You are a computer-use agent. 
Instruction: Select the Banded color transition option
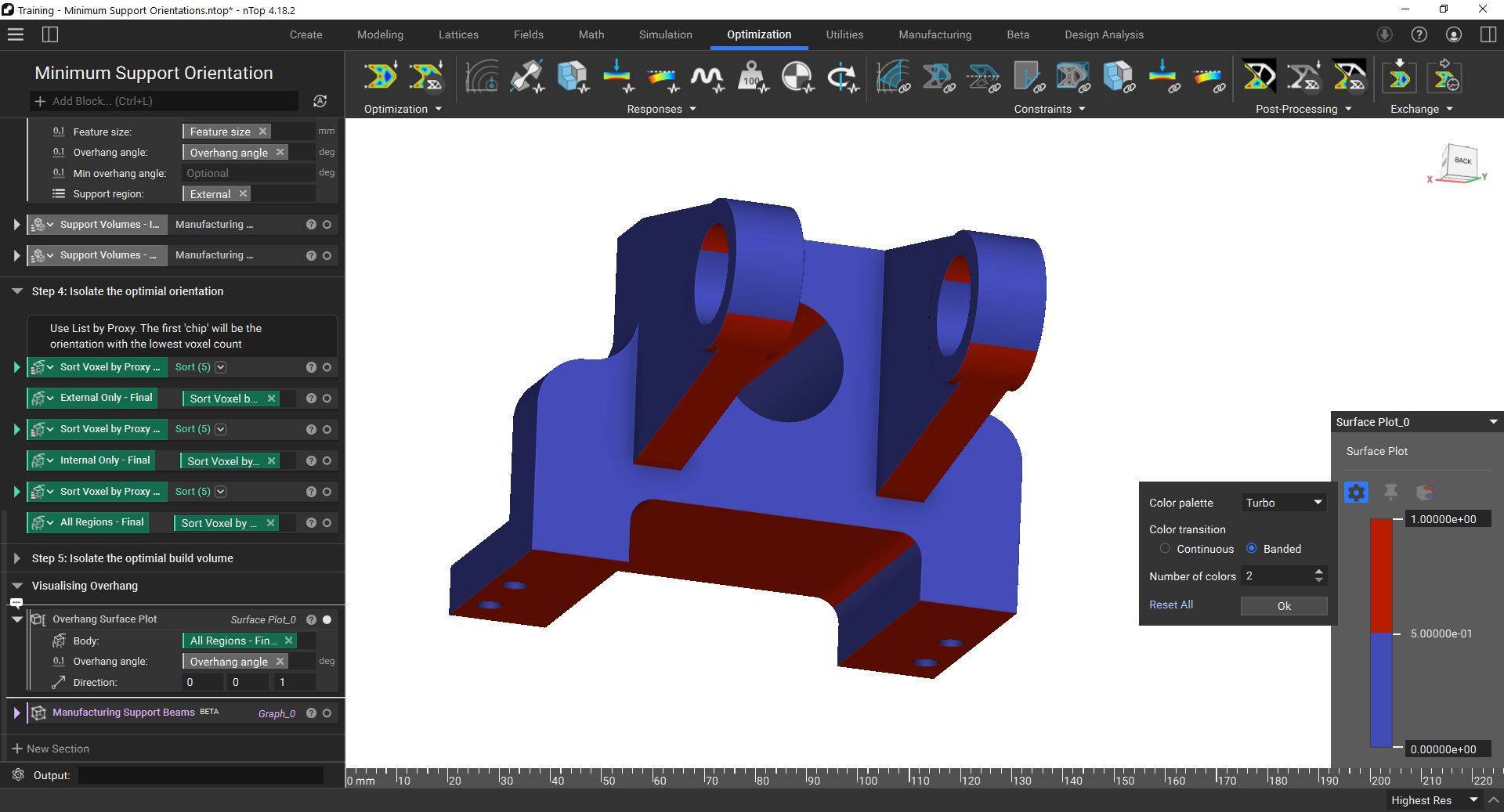1251,549
